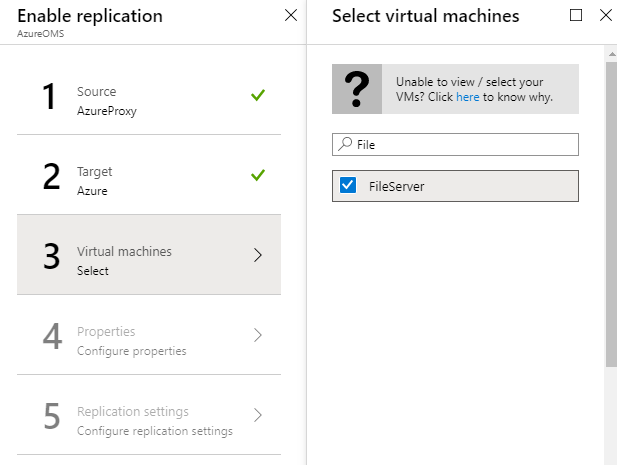Maximize the Select virtual machines blade
The image size is (617, 465).
tap(576, 15)
